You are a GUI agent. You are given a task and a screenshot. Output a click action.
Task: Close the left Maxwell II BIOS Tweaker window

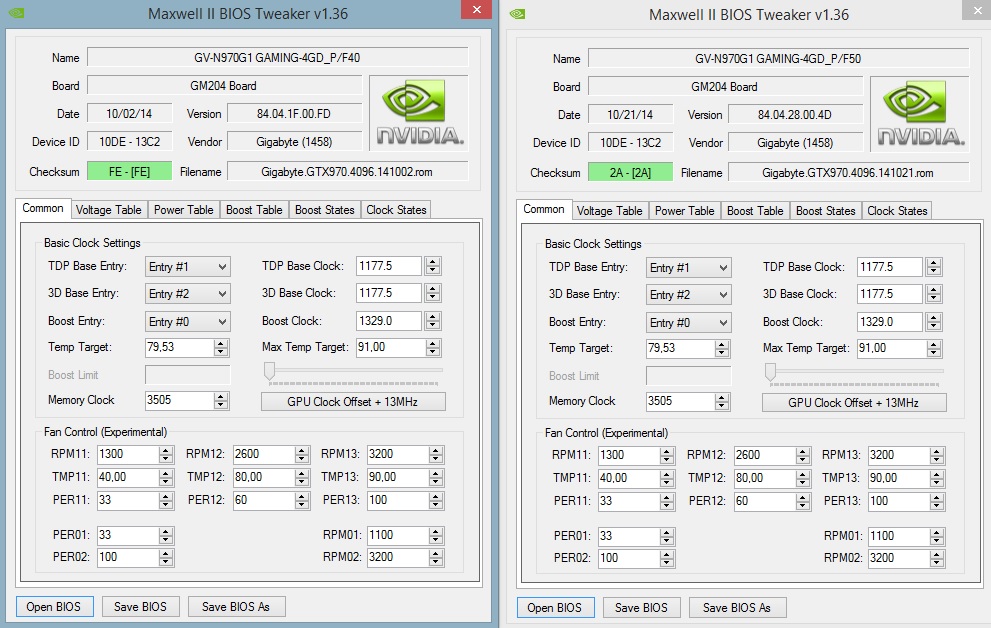(477, 9)
